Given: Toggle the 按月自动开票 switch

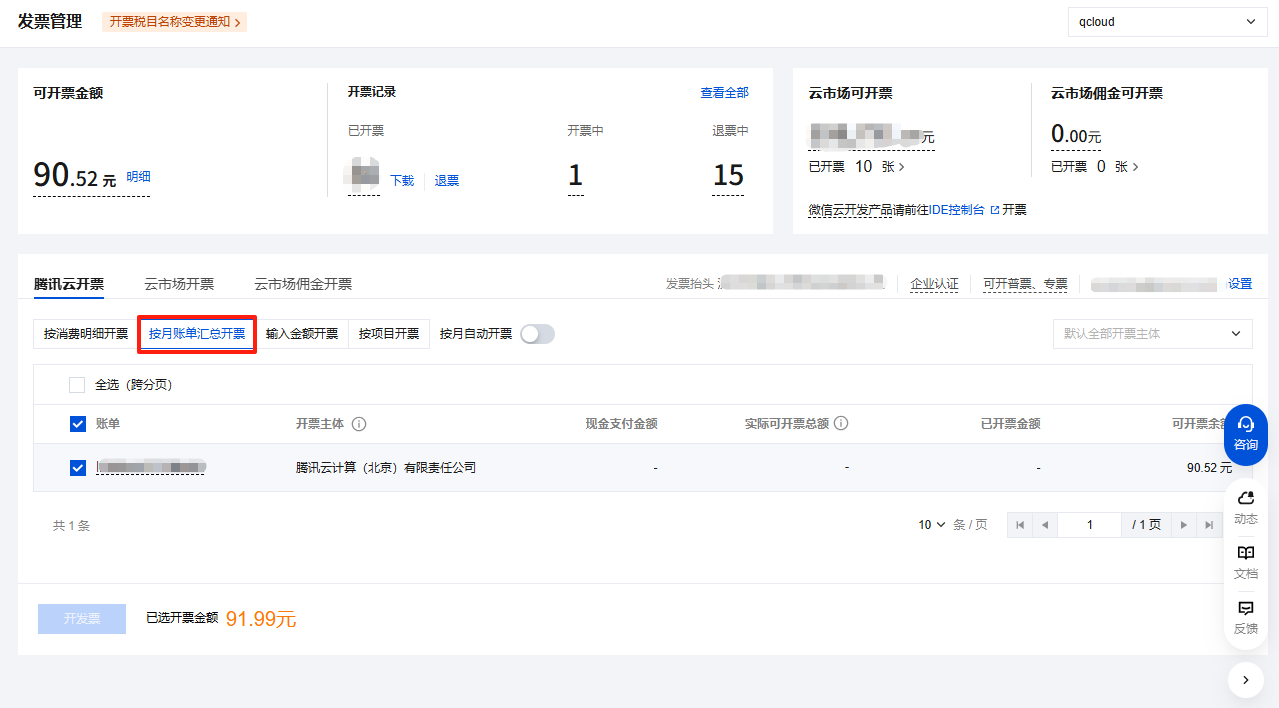Looking at the screenshot, I should (x=537, y=334).
